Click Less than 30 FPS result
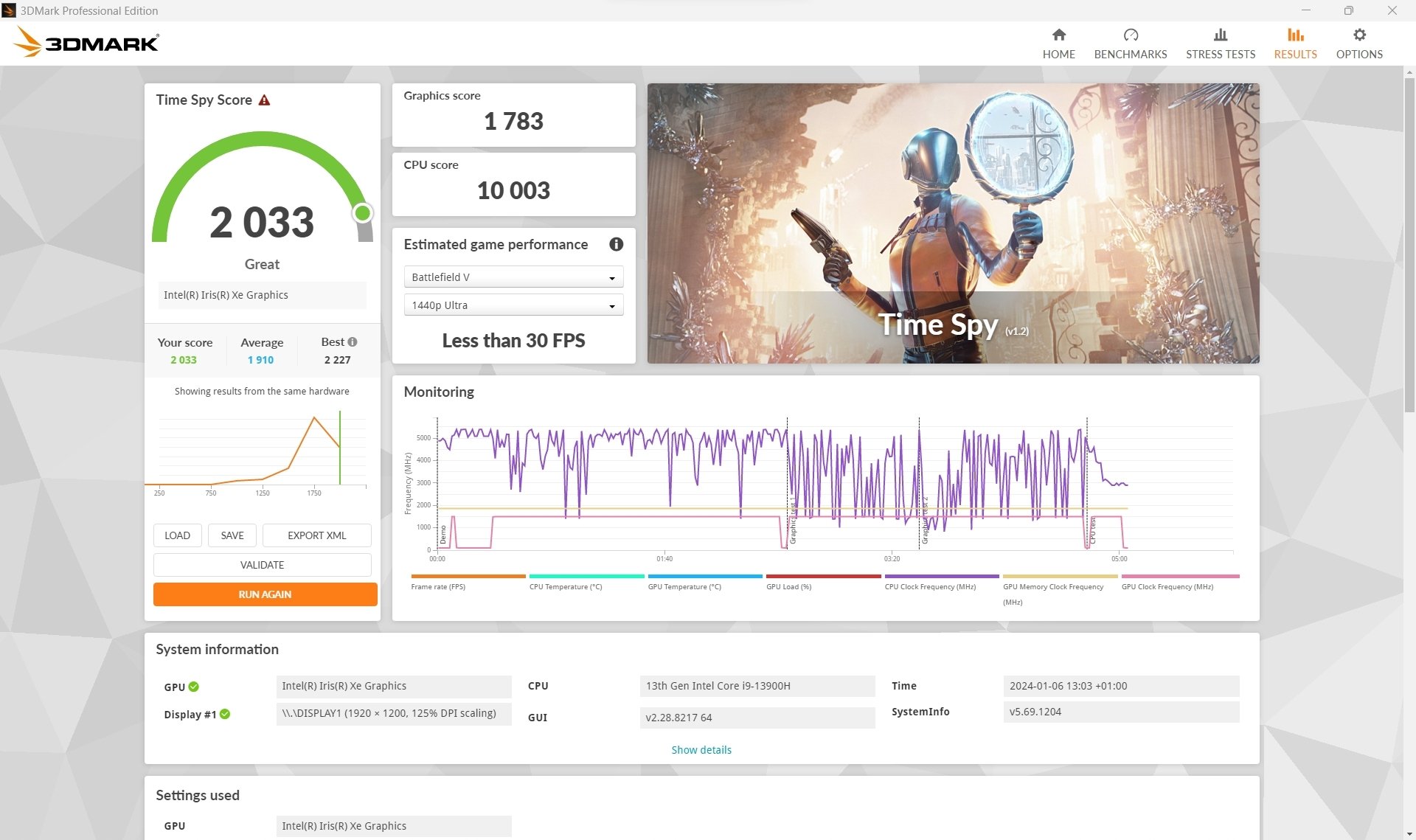Image resolution: width=1416 pixels, height=840 pixels. coord(513,341)
